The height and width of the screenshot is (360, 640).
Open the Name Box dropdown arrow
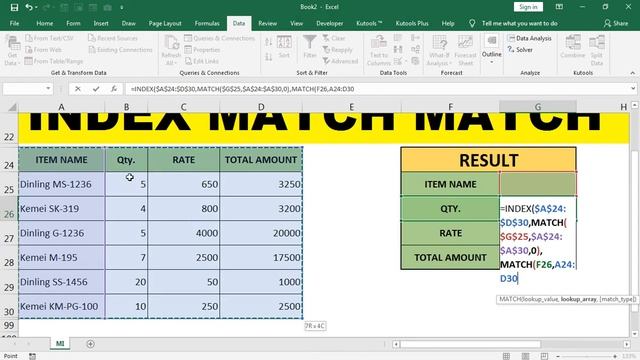pyautogui.click(x=48, y=89)
